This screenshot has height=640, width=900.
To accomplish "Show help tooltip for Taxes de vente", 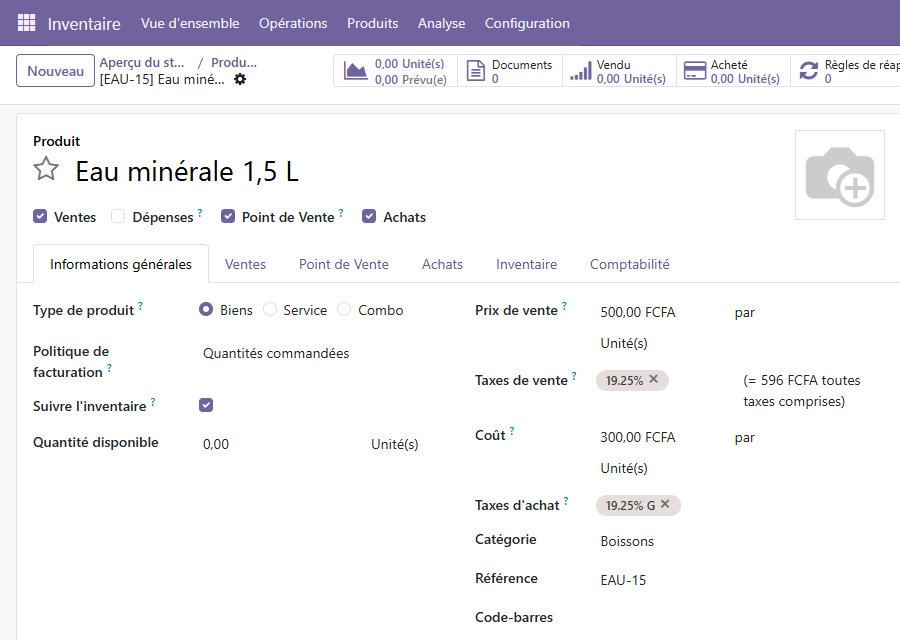I will pyautogui.click(x=574, y=375).
